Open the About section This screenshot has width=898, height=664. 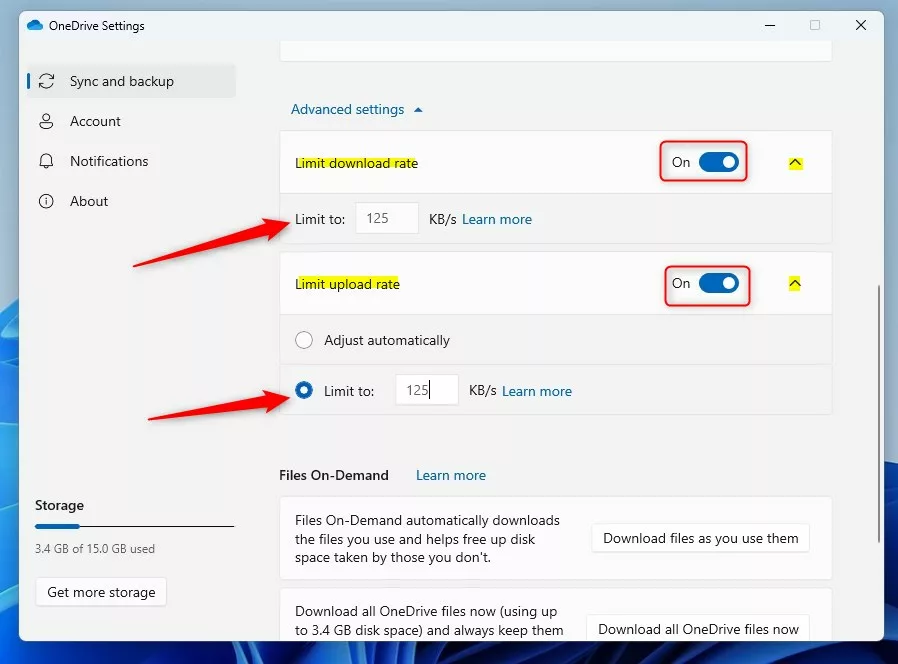[x=131, y=201]
